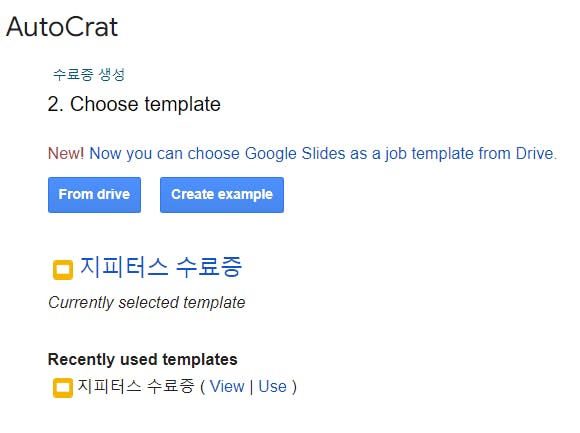Click the red New! label

click(66, 153)
